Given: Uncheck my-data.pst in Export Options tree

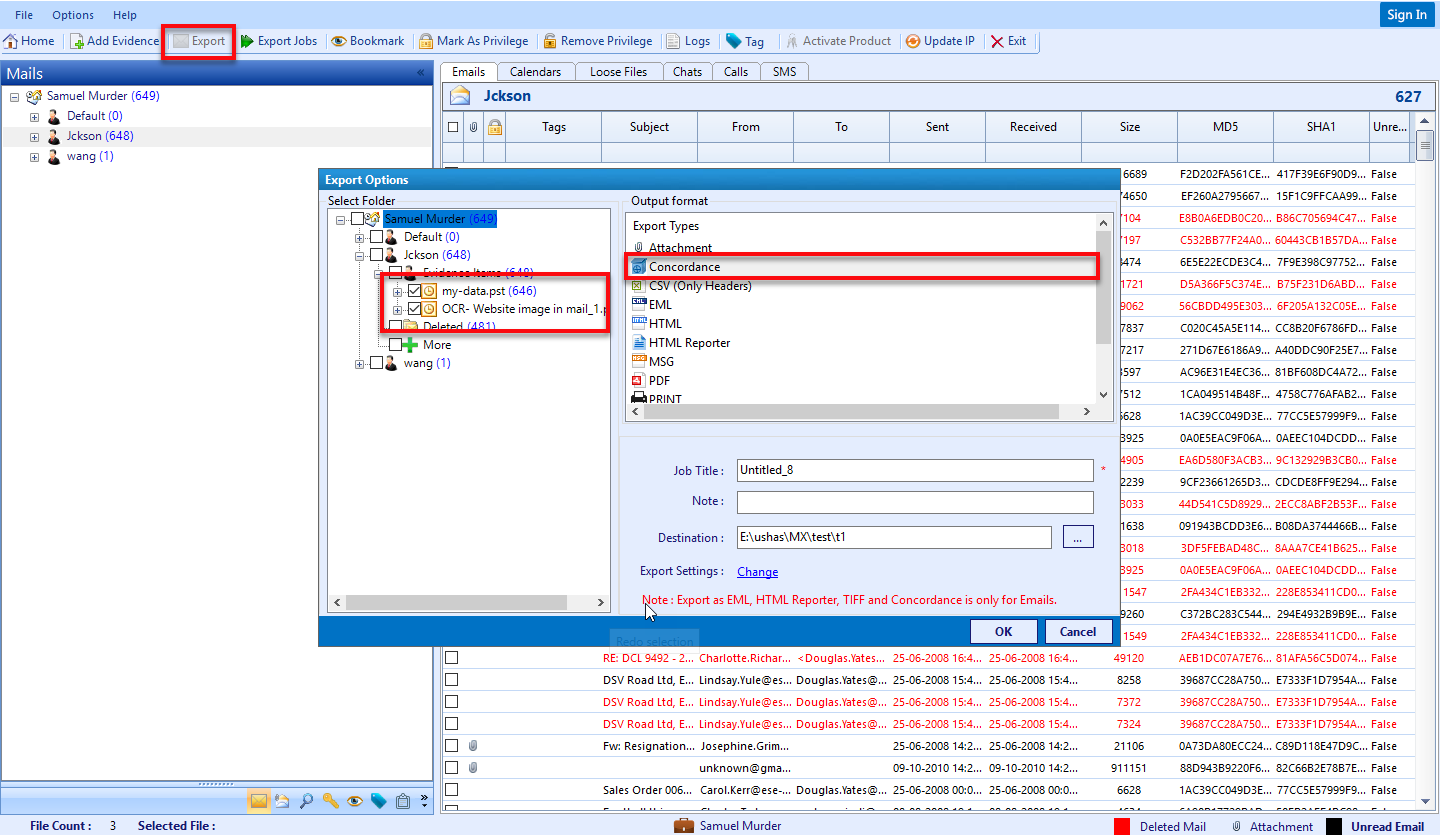Looking at the screenshot, I should point(414,292).
